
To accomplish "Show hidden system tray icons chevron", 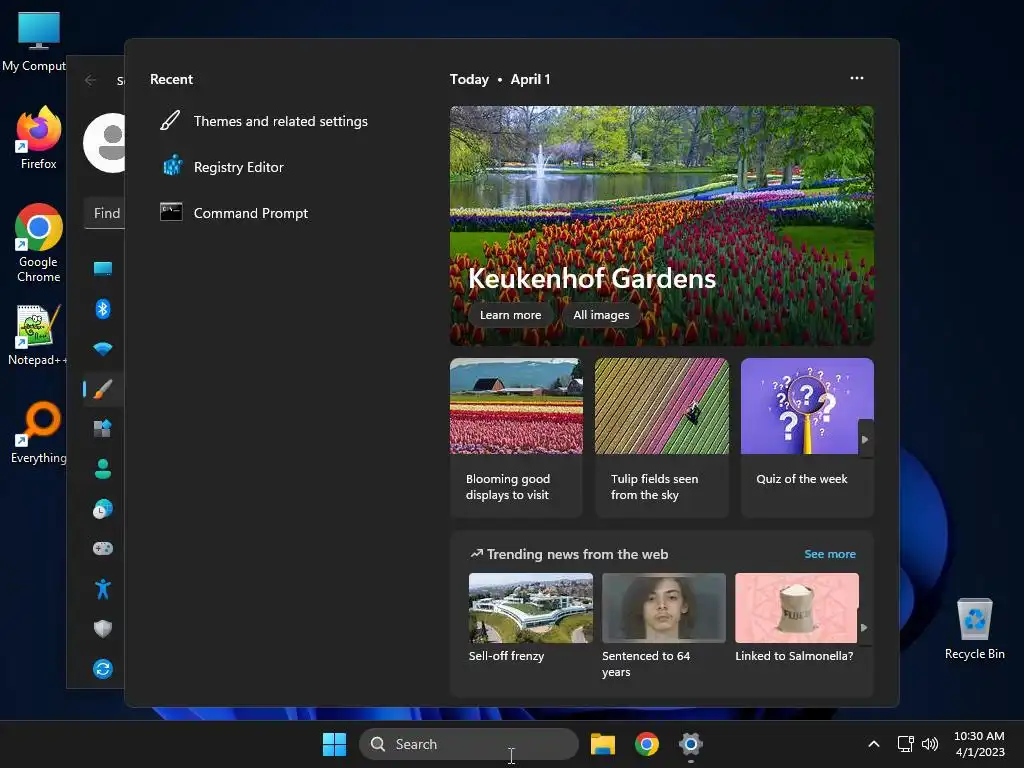I will [x=873, y=744].
